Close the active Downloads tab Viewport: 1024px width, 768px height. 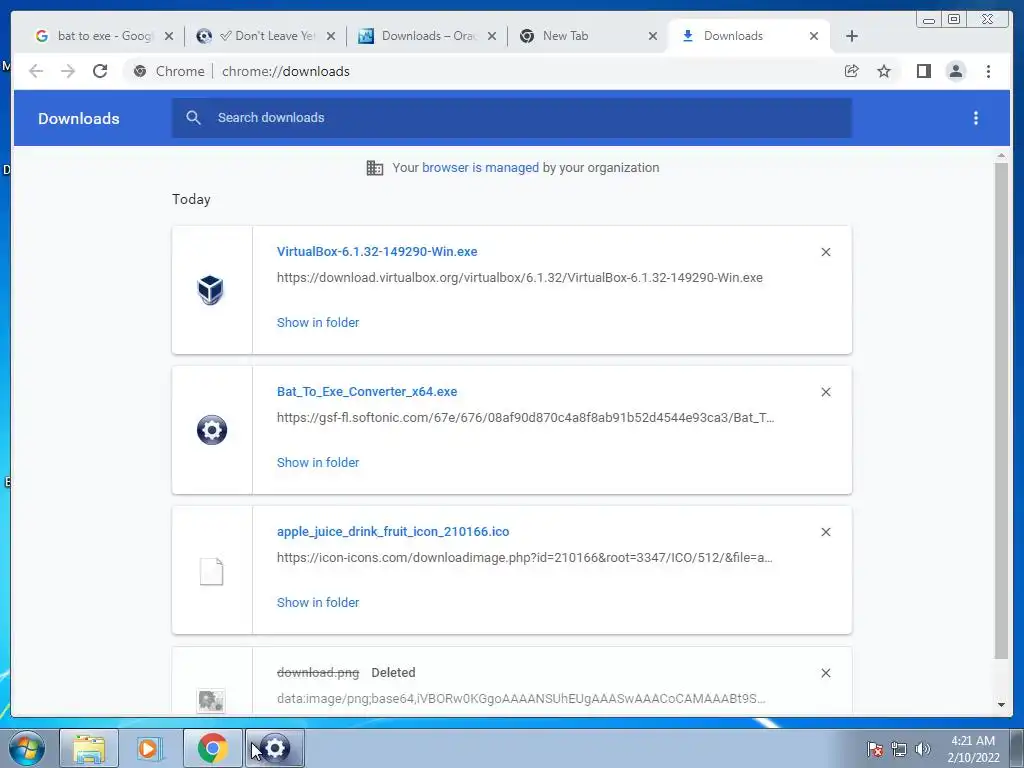[x=814, y=36]
